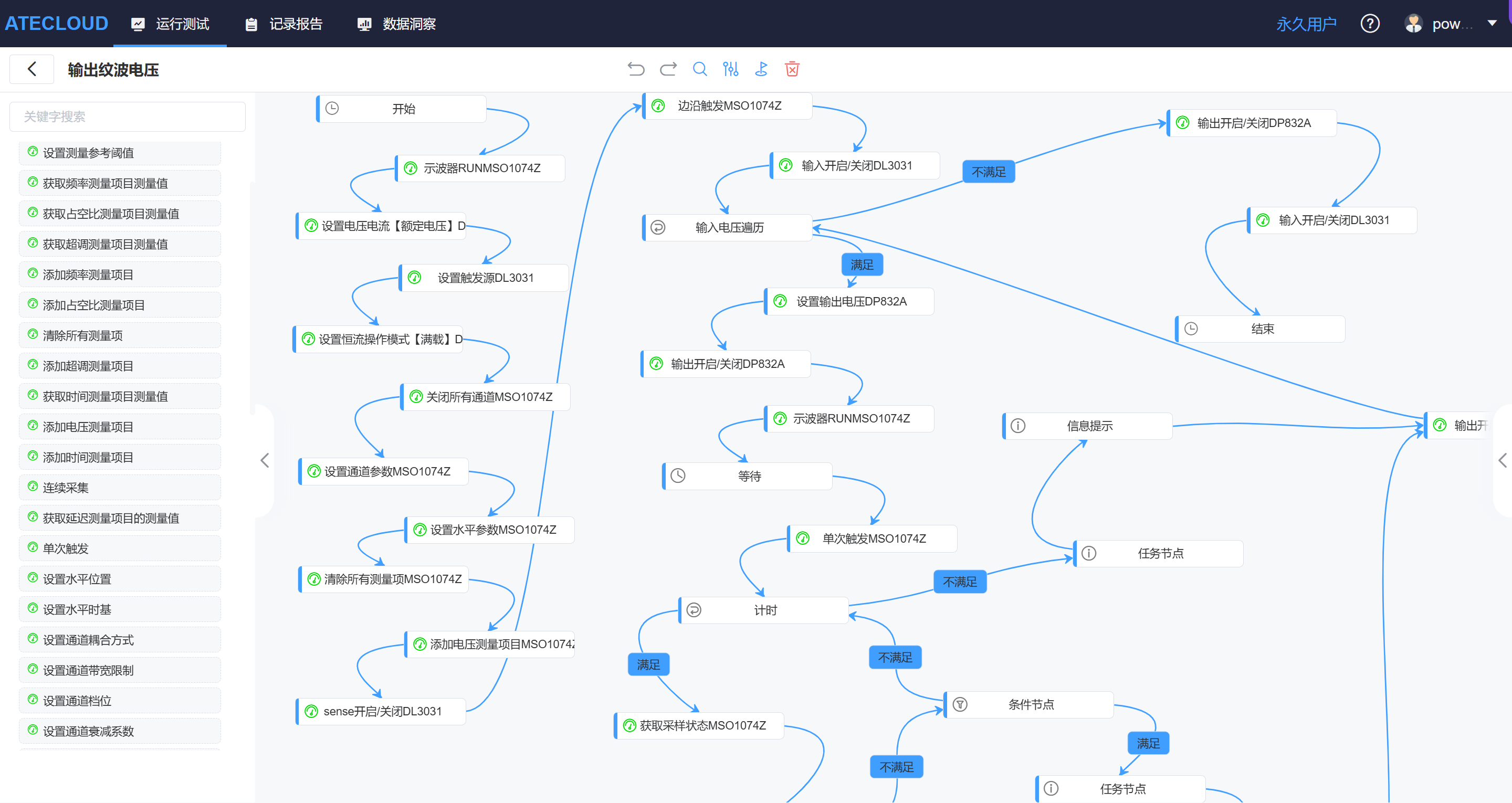Click the 满足 label below 输入电压遍历
Screen dimensions: 1512x803
pos(862,265)
